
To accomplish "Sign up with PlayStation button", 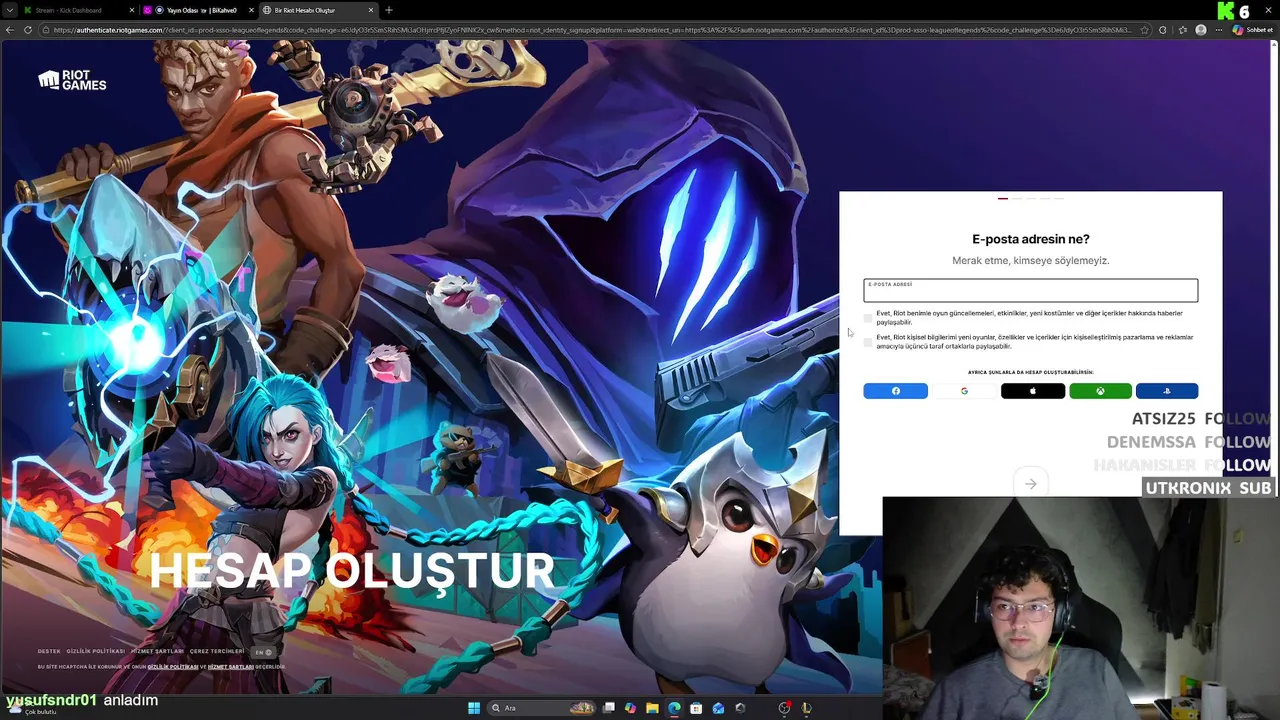I will click(x=1167, y=391).
